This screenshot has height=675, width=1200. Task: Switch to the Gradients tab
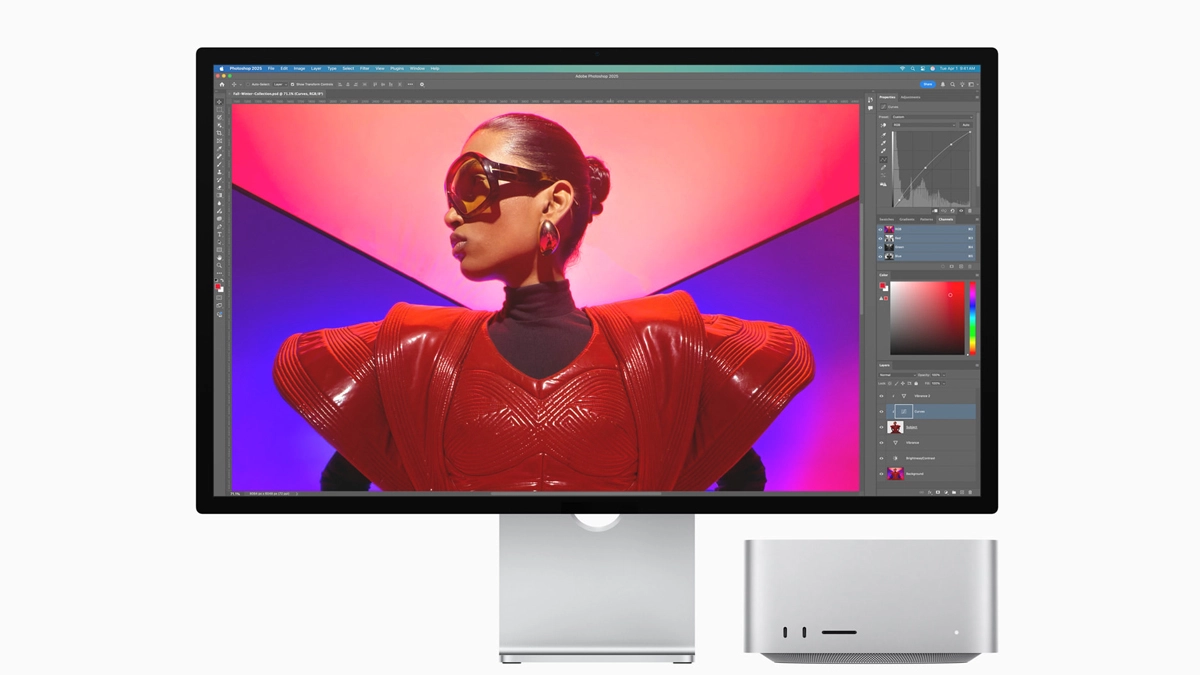point(907,219)
